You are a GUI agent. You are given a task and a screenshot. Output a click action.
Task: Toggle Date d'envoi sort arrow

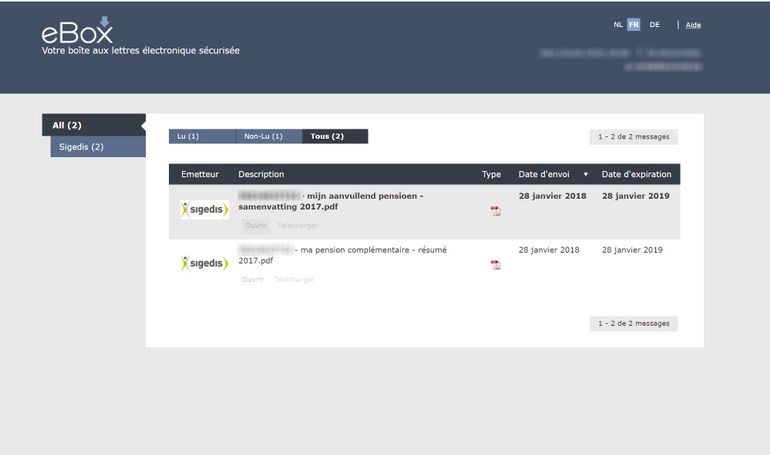tap(585, 175)
